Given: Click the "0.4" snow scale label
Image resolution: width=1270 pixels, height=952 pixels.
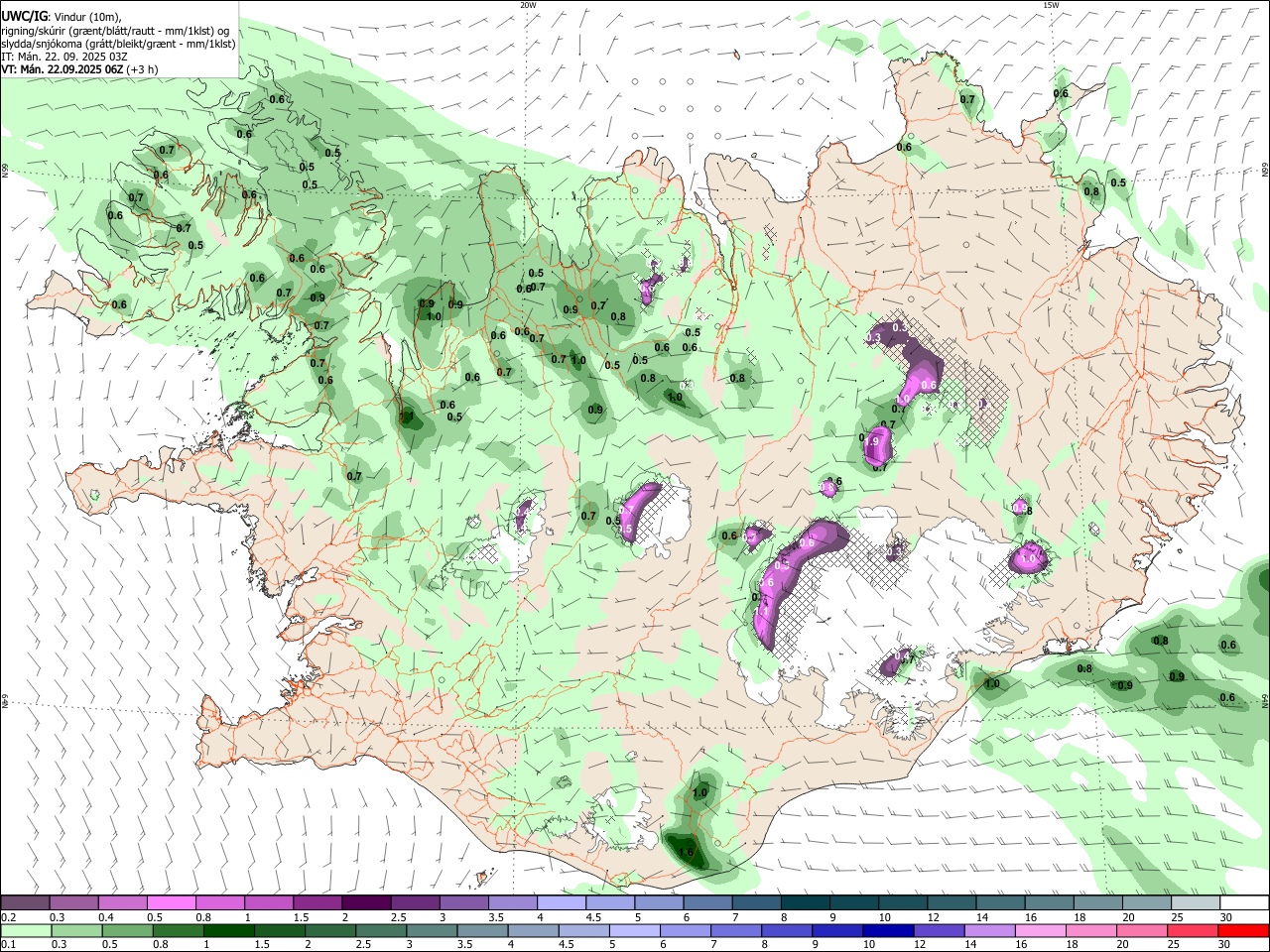Looking at the screenshot, I should 105,917.
